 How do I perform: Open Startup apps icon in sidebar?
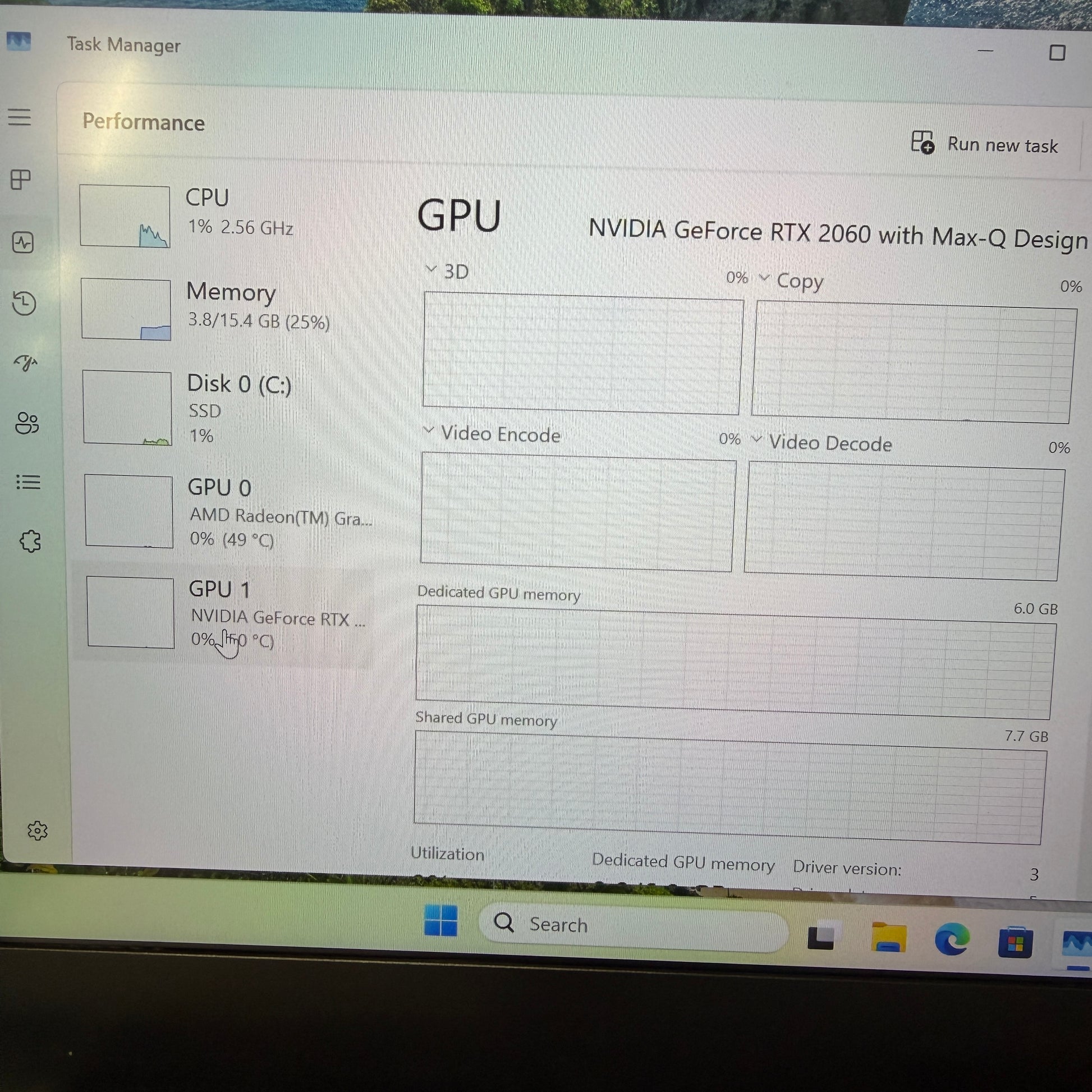(26, 363)
